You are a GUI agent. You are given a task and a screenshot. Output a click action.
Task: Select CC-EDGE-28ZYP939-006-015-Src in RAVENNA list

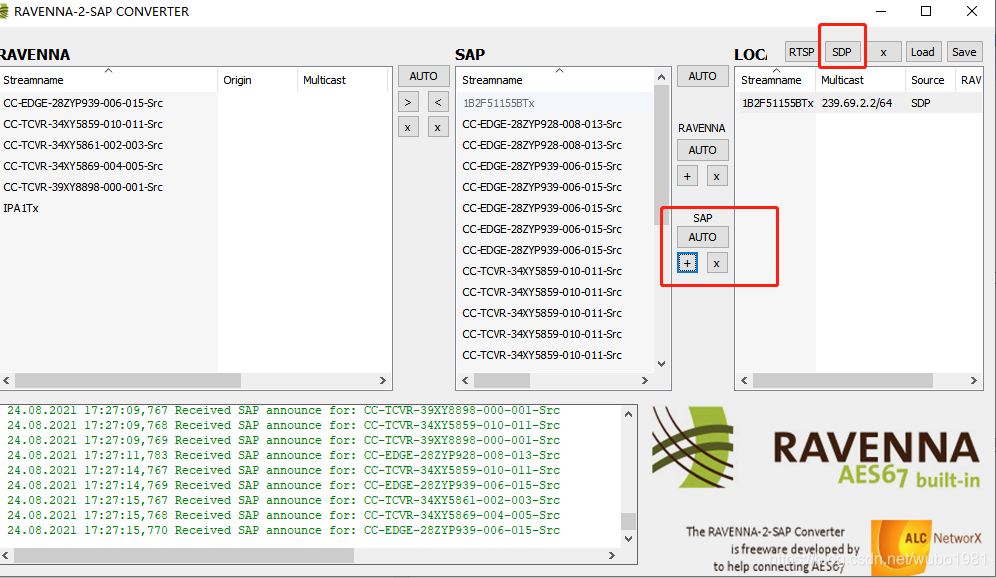(x=83, y=103)
